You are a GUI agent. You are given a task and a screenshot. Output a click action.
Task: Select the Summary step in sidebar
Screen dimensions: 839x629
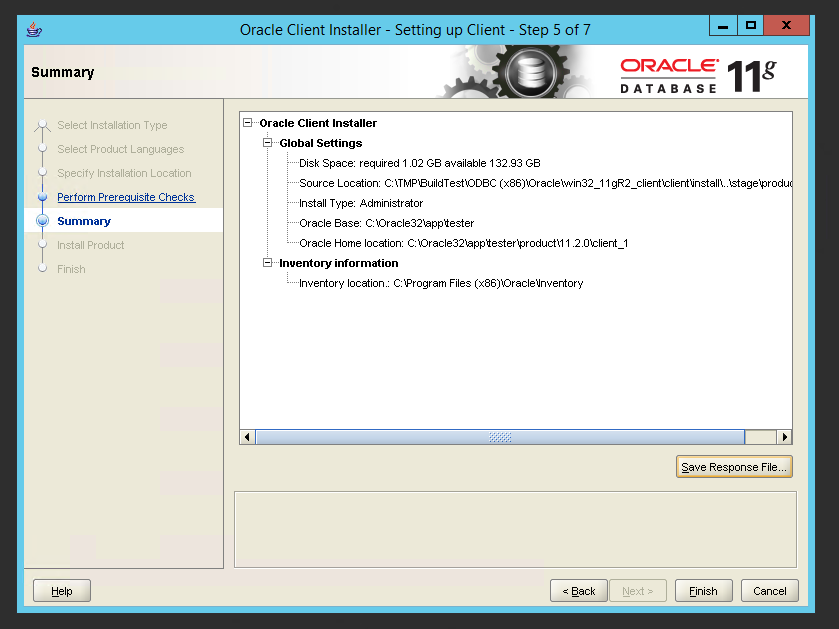point(84,221)
